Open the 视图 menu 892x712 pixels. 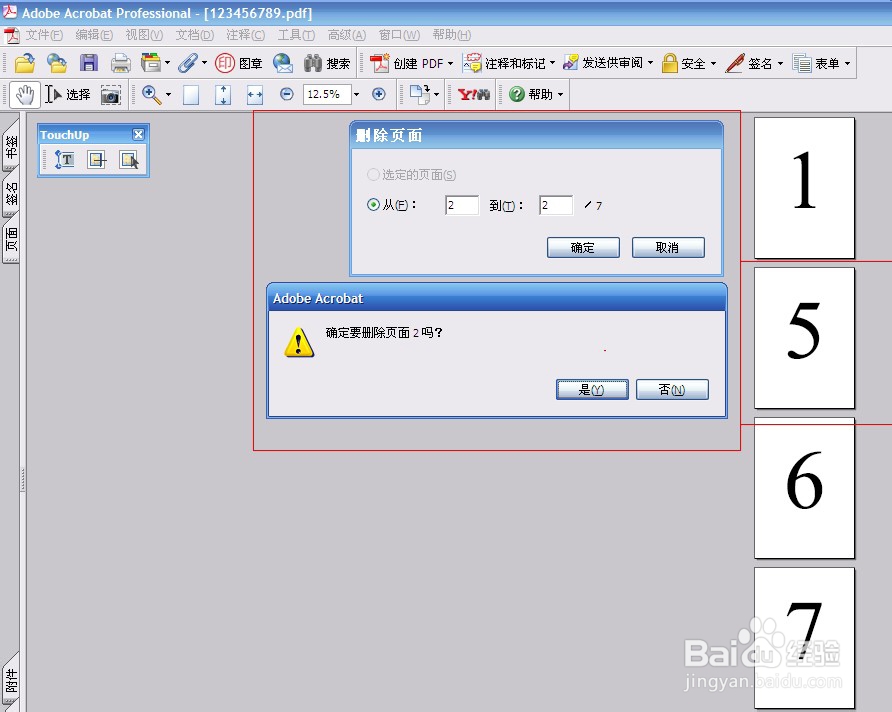pyautogui.click(x=144, y=35)
